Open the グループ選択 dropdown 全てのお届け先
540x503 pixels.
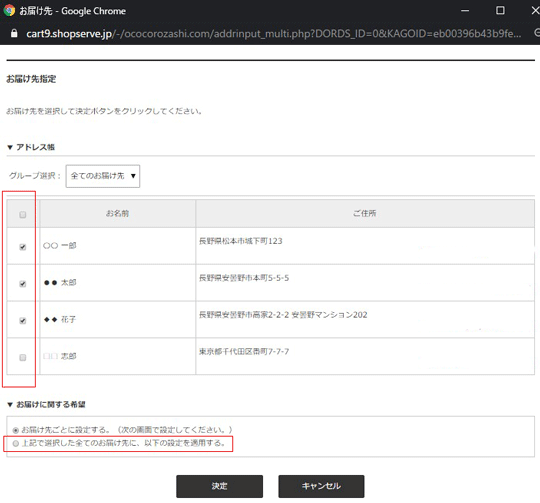point(103,176)
